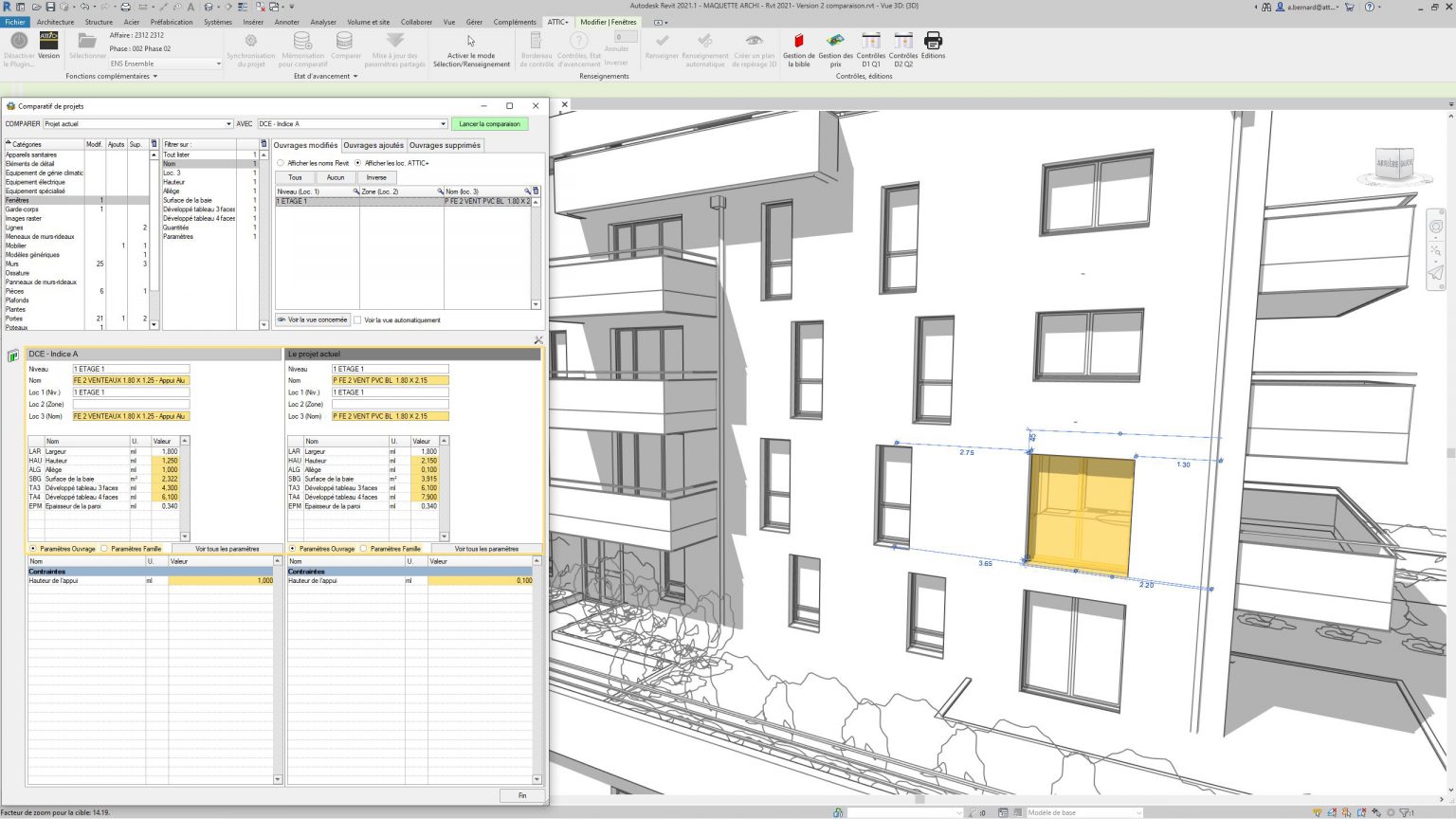Screen dimensions: 1456x819
Task: Click the Lancer la comparaison button
Action: pos(489,123)
